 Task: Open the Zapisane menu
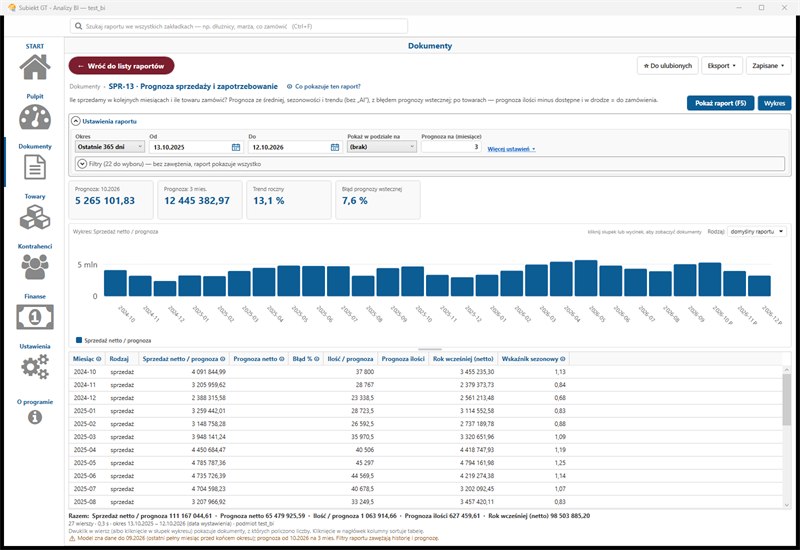768,65
